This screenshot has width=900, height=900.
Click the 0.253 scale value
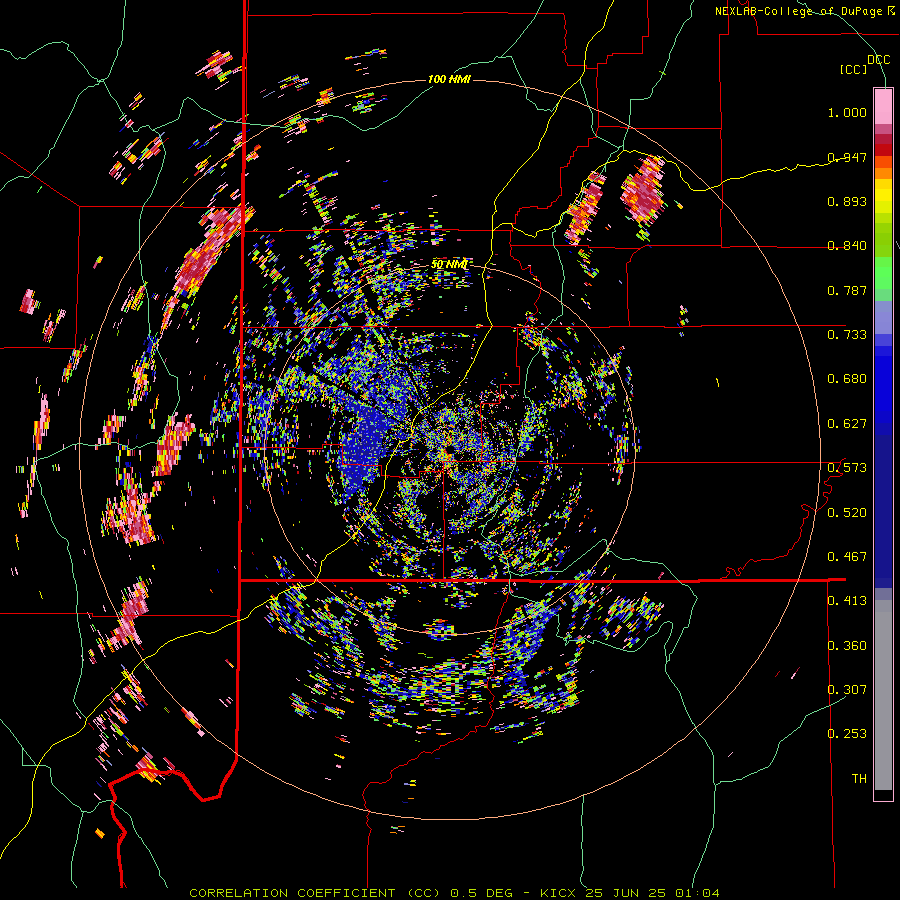847,734
